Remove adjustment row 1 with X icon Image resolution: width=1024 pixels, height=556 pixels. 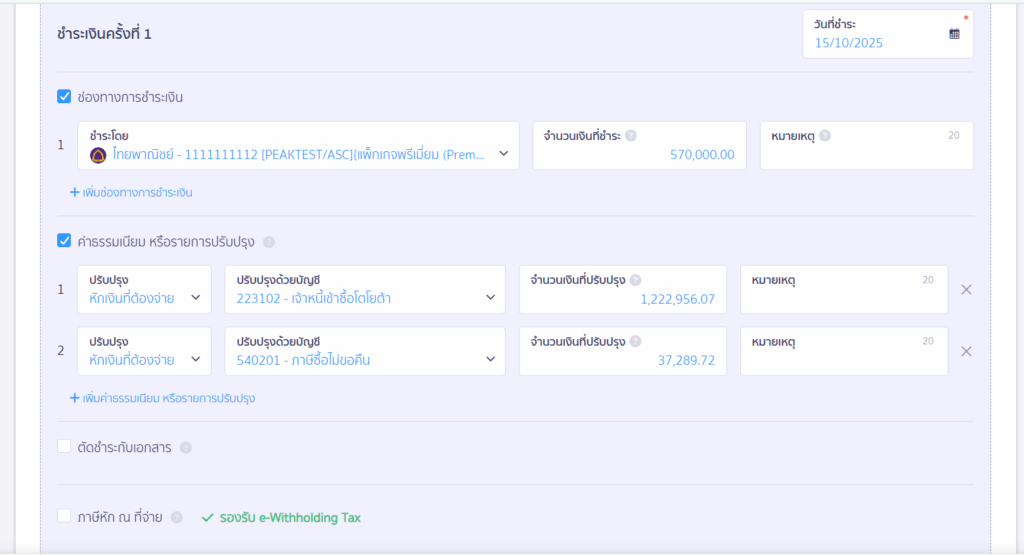coord(966,290)
